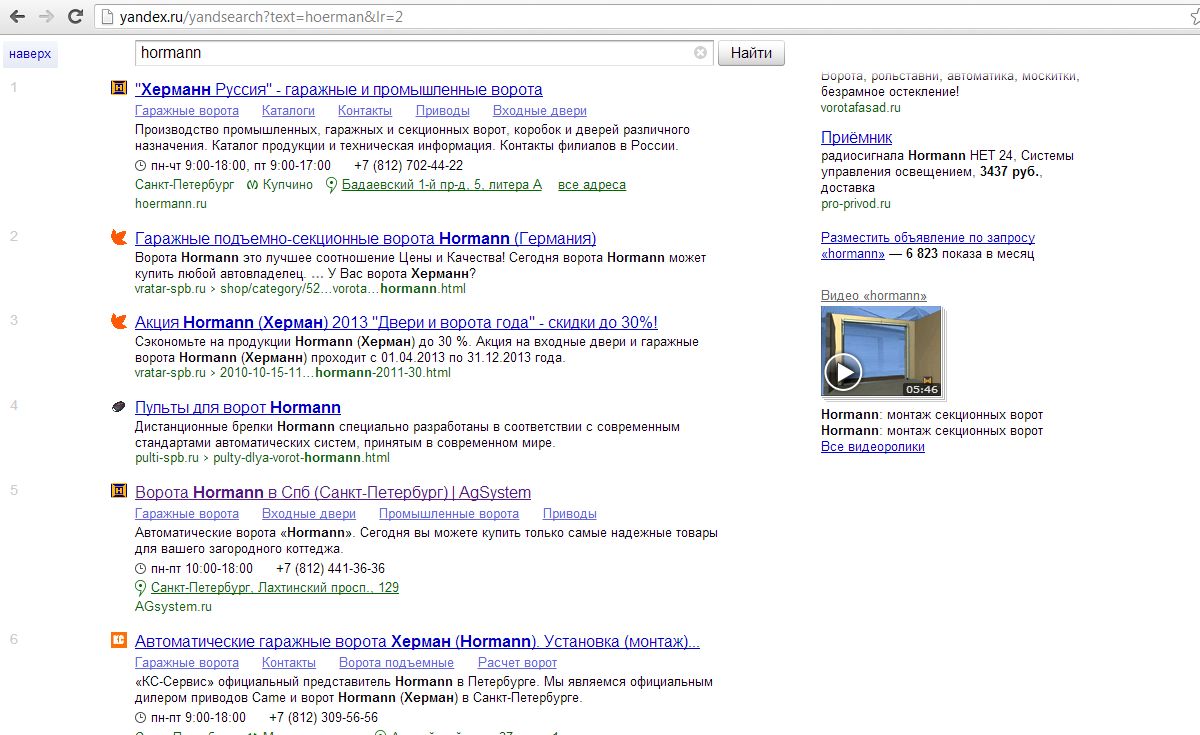Open the Hormann video thumbnail
This screenshot has width=1200, height=735.
click(881, 352)
